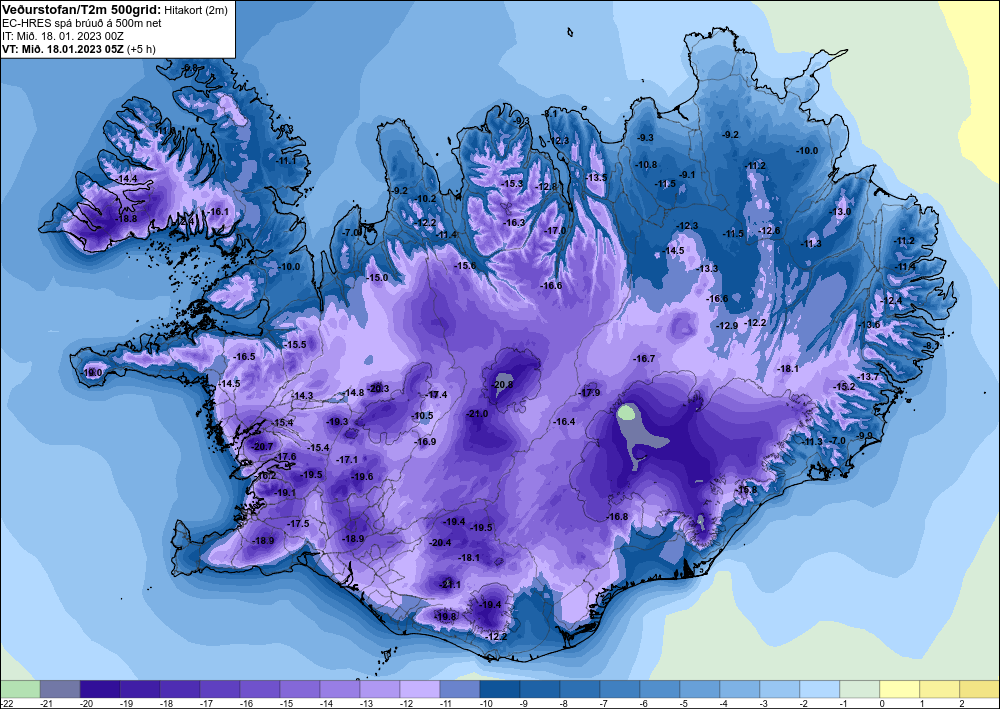Viewport: 1000px width, 709px height.
Task: Click the -11.1 temperature label
Action: (286, 161)
